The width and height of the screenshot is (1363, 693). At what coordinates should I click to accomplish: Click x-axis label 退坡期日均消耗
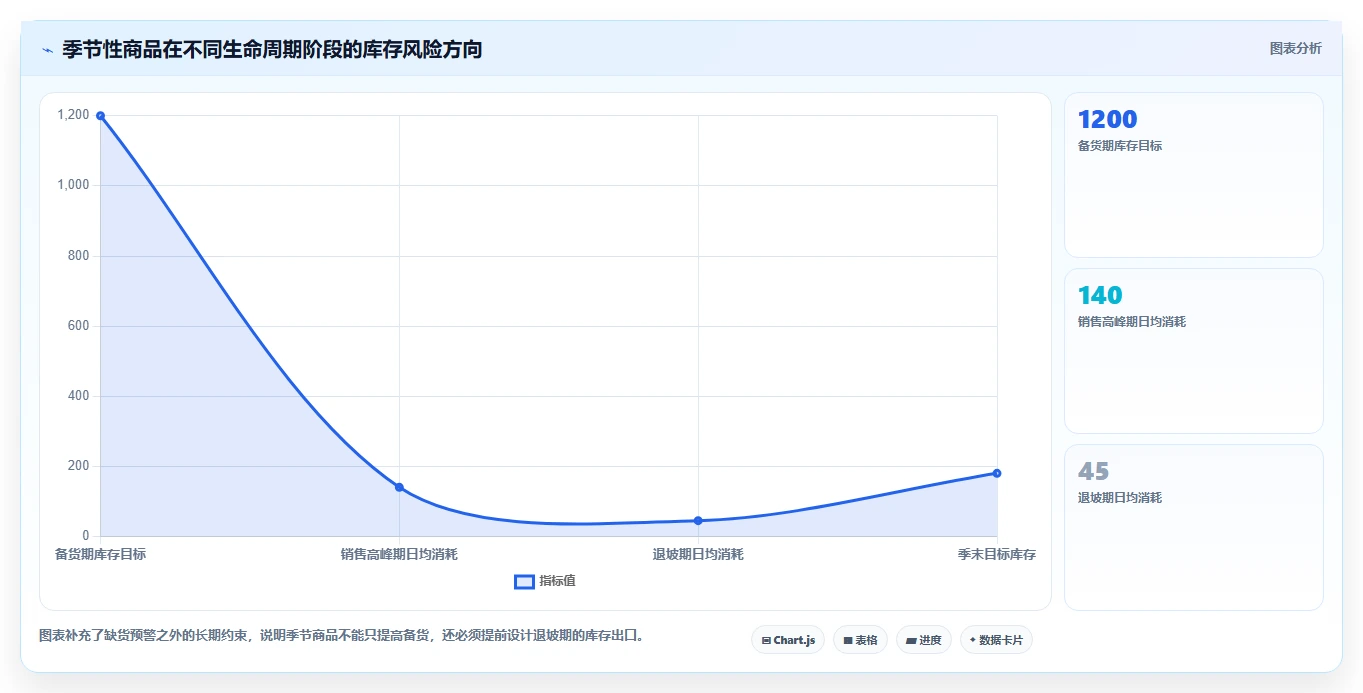pos(698,554)
